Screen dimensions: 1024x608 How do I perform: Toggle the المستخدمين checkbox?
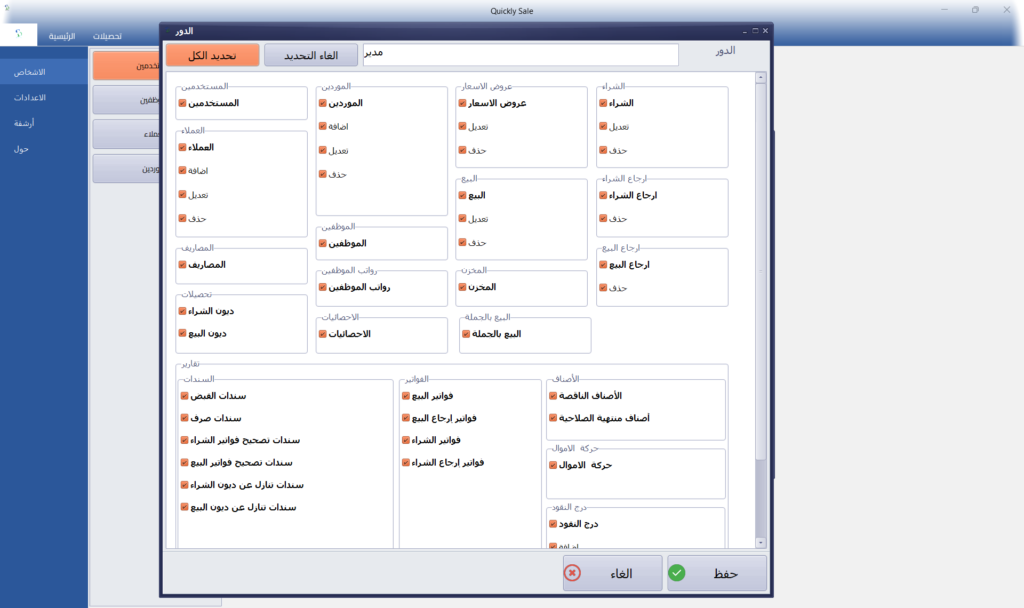click(182, 103)
